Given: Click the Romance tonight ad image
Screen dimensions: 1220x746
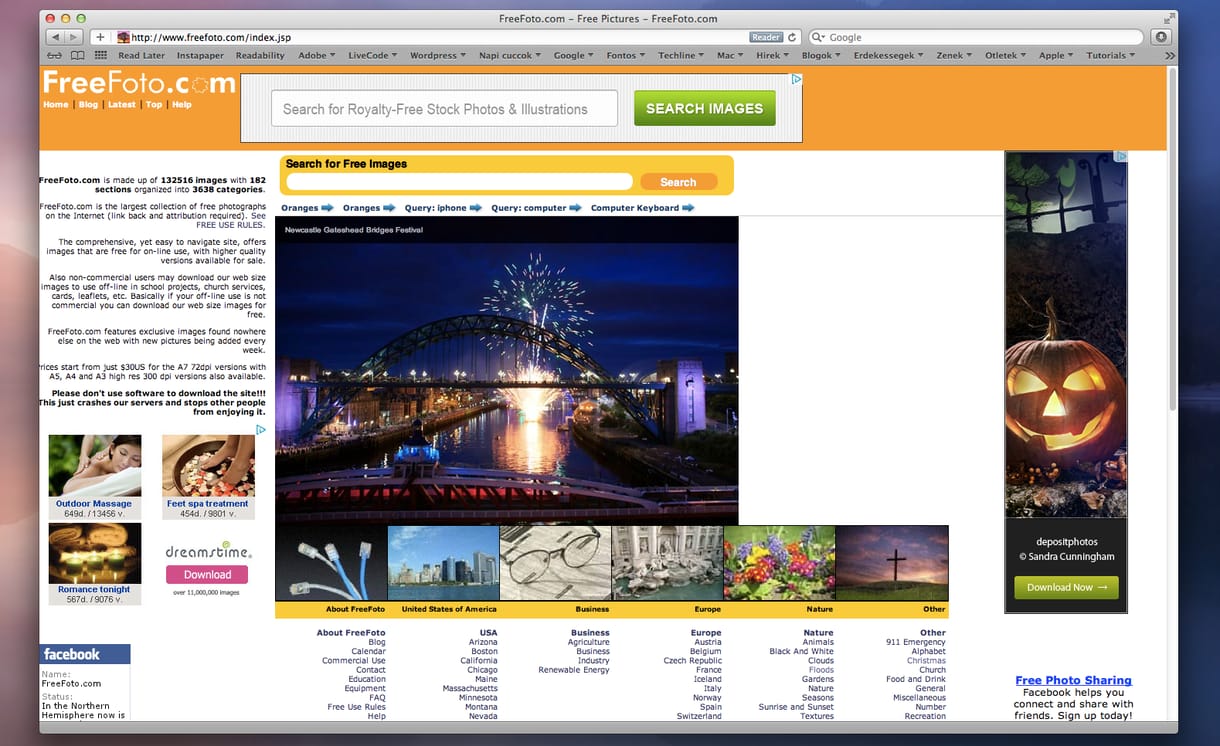Looking at the screenshot, I should click(x=95, y=554).
